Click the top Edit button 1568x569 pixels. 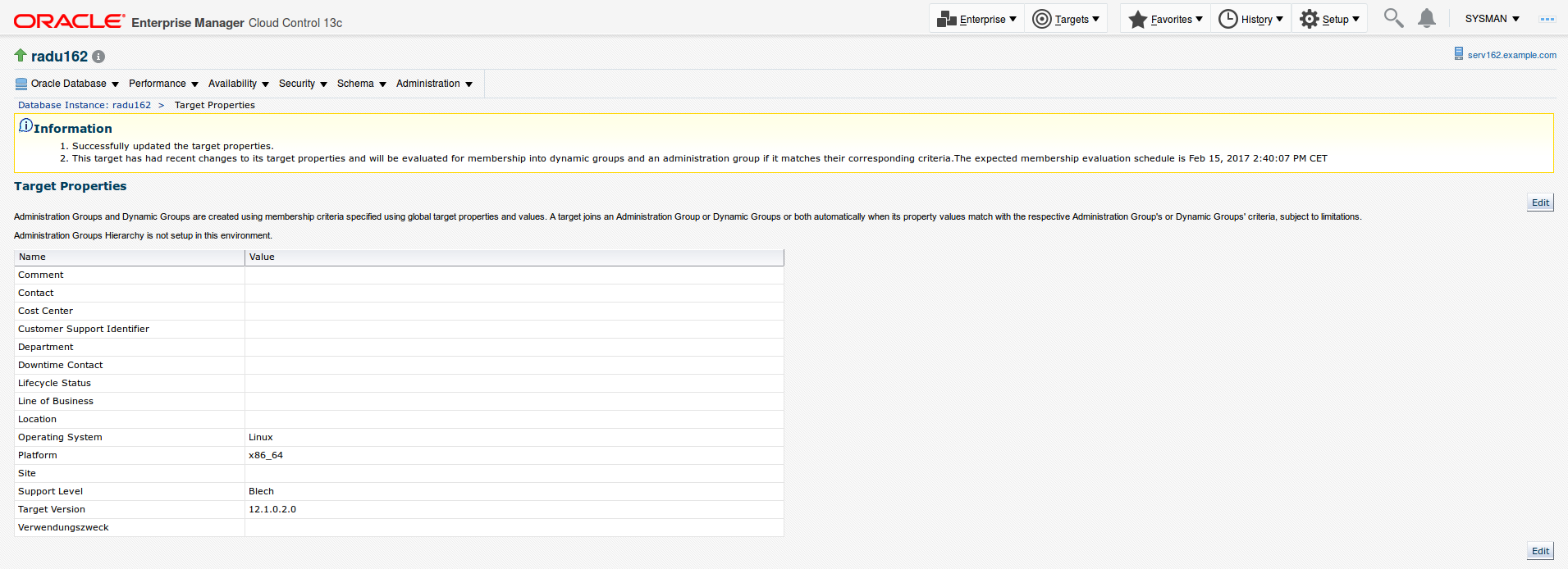tap(1540, 203)
